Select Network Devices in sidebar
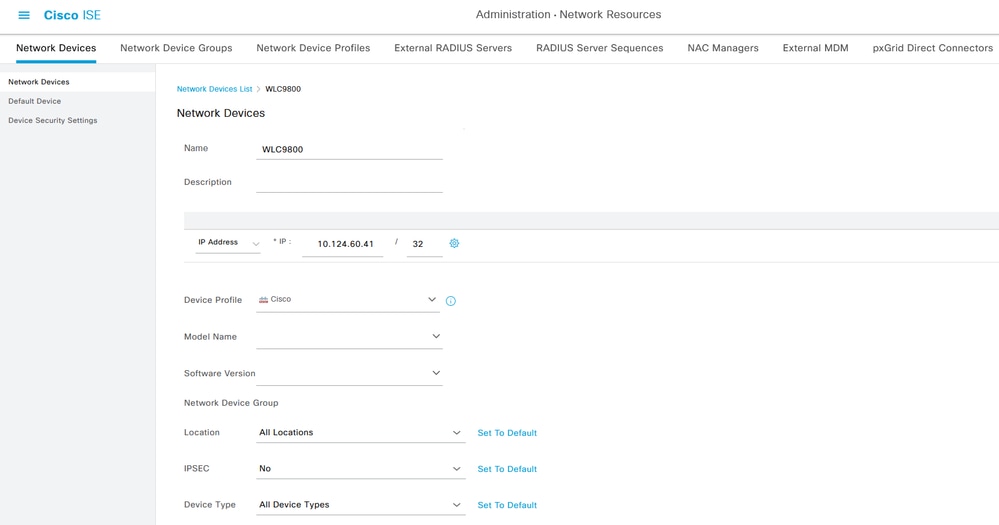The height and width of the screenshot is (525, 999). click(x=77, y=82)
